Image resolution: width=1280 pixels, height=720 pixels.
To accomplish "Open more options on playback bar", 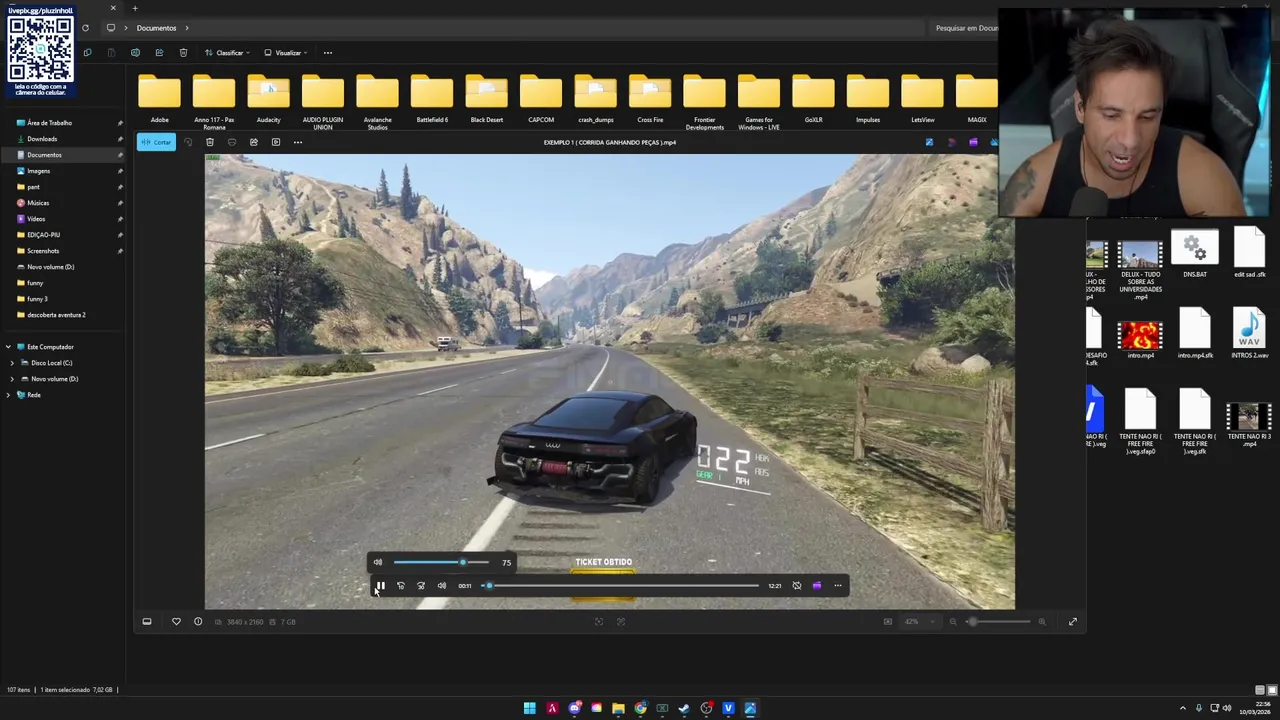I will click(838, 586).
